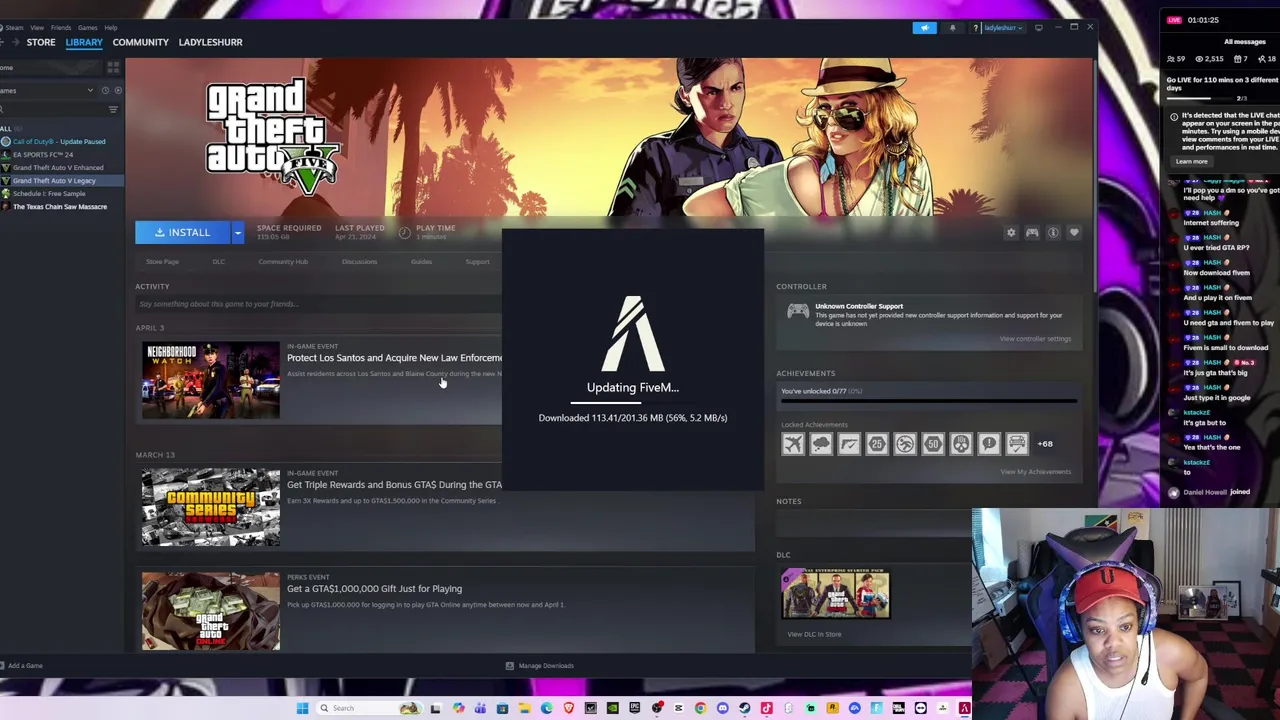Switch to the LIBRARY tab
Viewport: 1280px width, 720px height.
[x=84, y=42]
